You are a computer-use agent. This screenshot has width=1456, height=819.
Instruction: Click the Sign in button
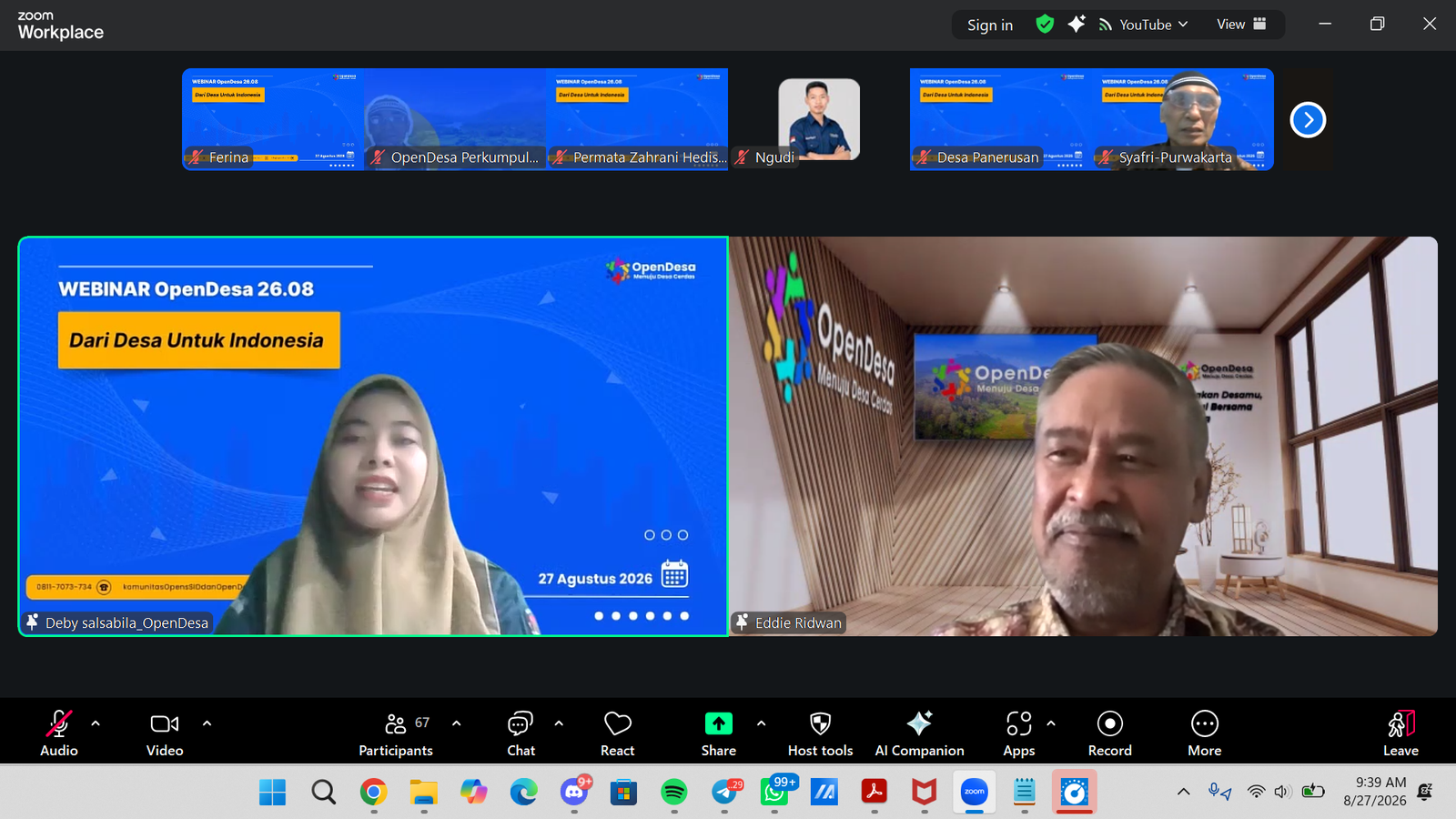tap(990, 25)
